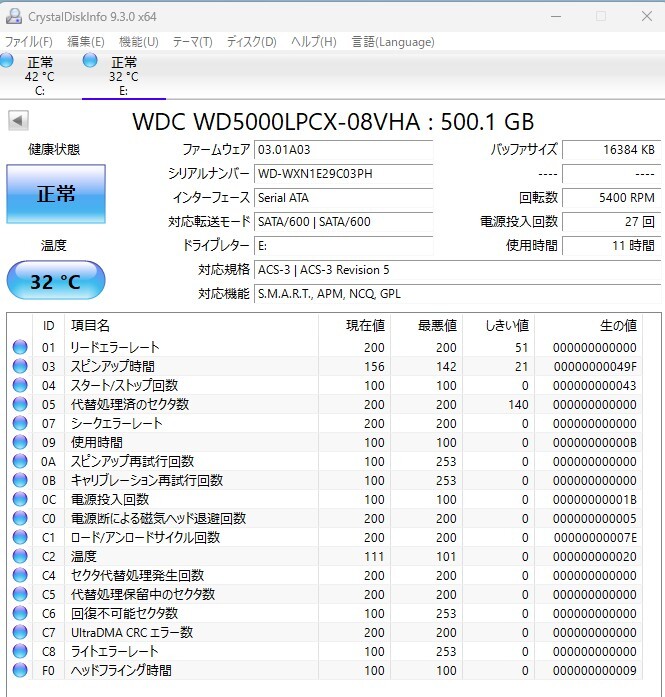Click the 32 °C temperature button

click(56, 280)
